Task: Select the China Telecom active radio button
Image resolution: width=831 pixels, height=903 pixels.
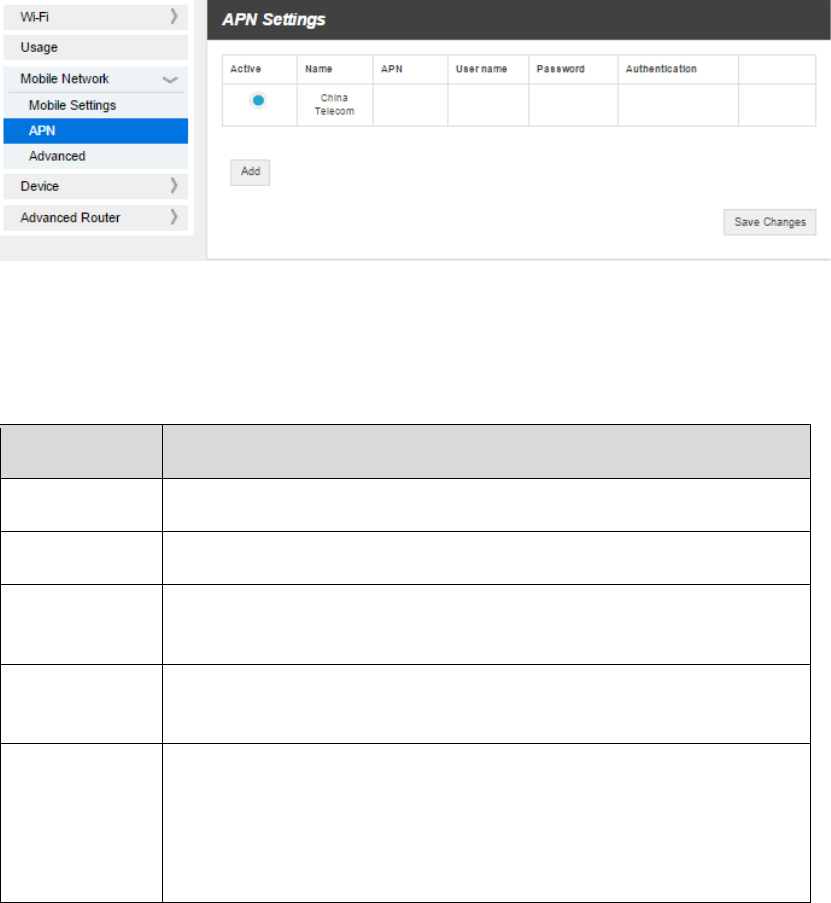Action: (x=258, y=100)
